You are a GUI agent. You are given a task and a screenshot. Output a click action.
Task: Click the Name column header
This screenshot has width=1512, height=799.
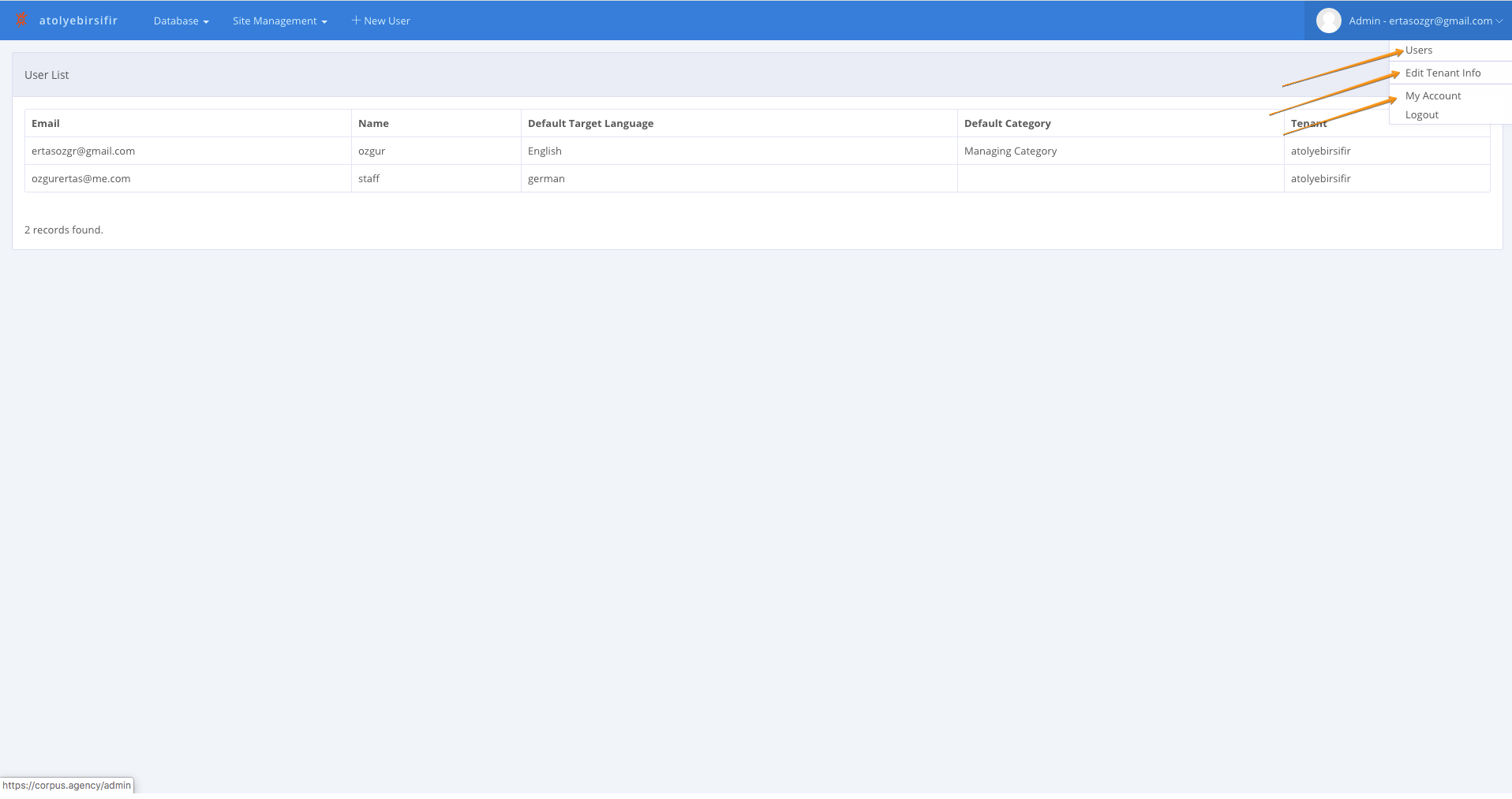436,123
